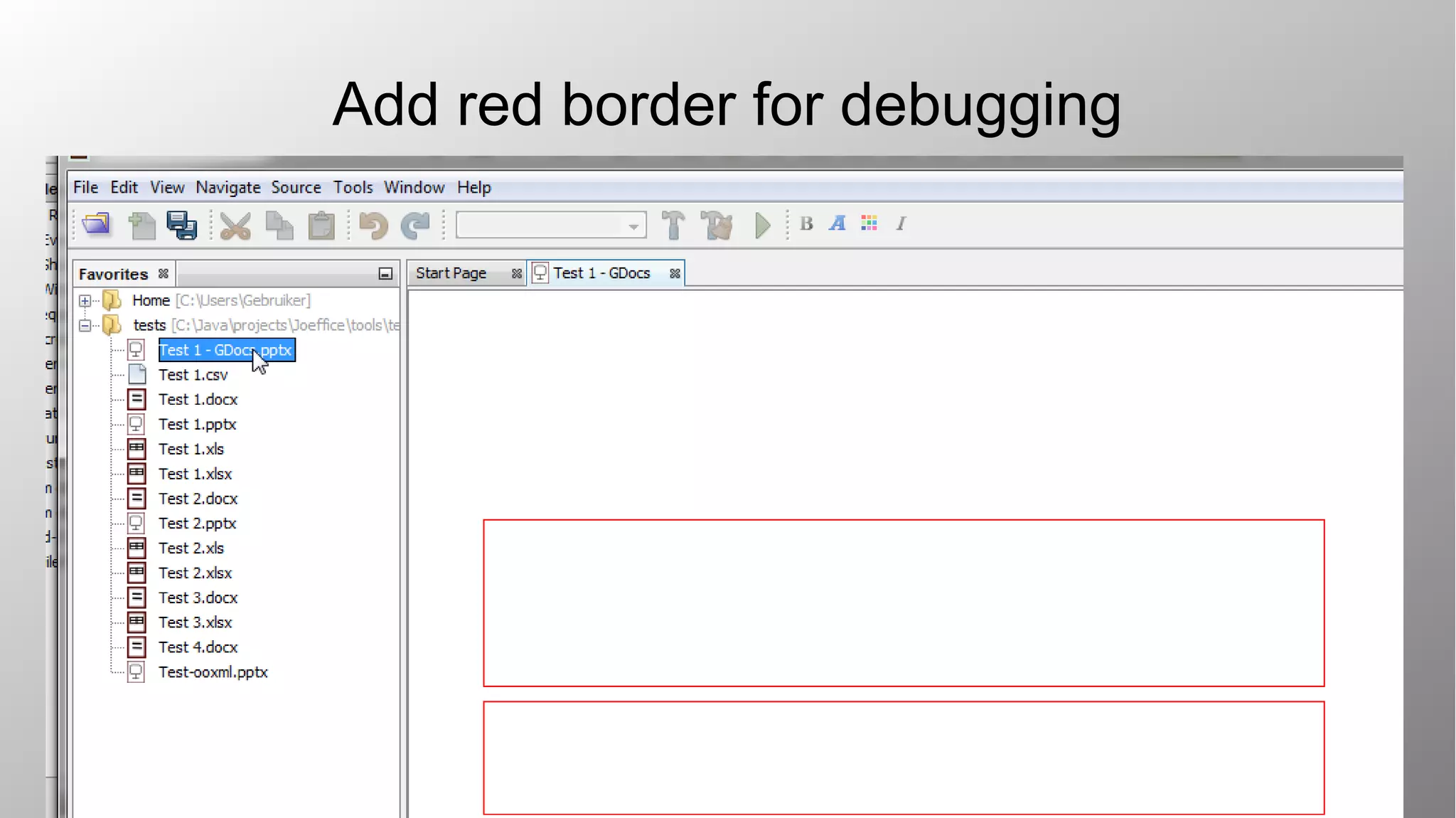This screenshot has width=1456, height=818.
Task: Run project with the green play icon
Action: pyautogui.click(x=762, y=225)
